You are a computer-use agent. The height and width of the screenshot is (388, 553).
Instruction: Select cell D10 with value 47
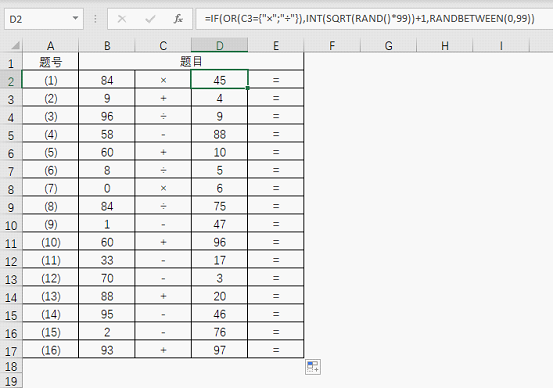(x=219, y=224)
